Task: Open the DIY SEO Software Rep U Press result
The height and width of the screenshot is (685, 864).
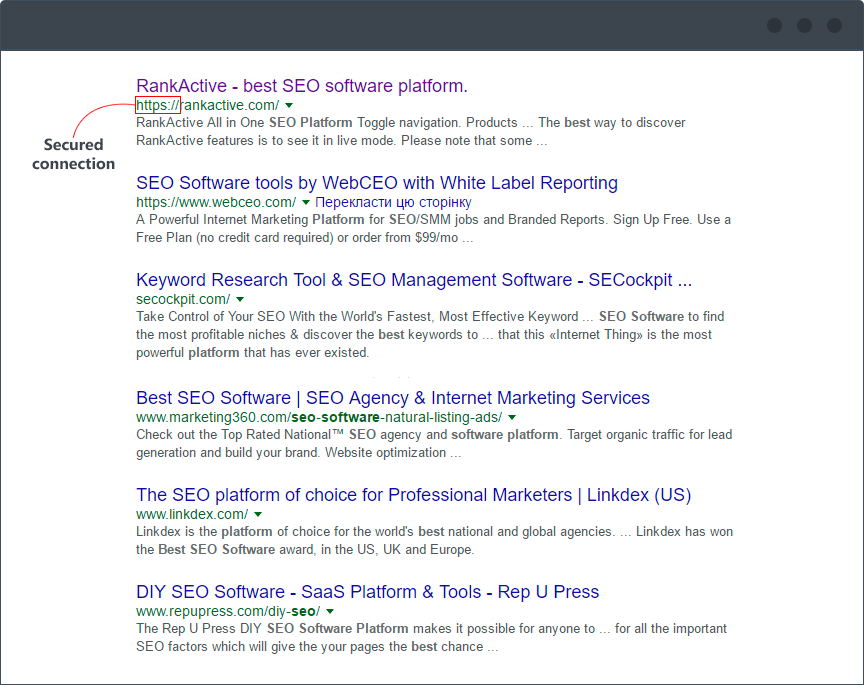Action: (368, 592)
